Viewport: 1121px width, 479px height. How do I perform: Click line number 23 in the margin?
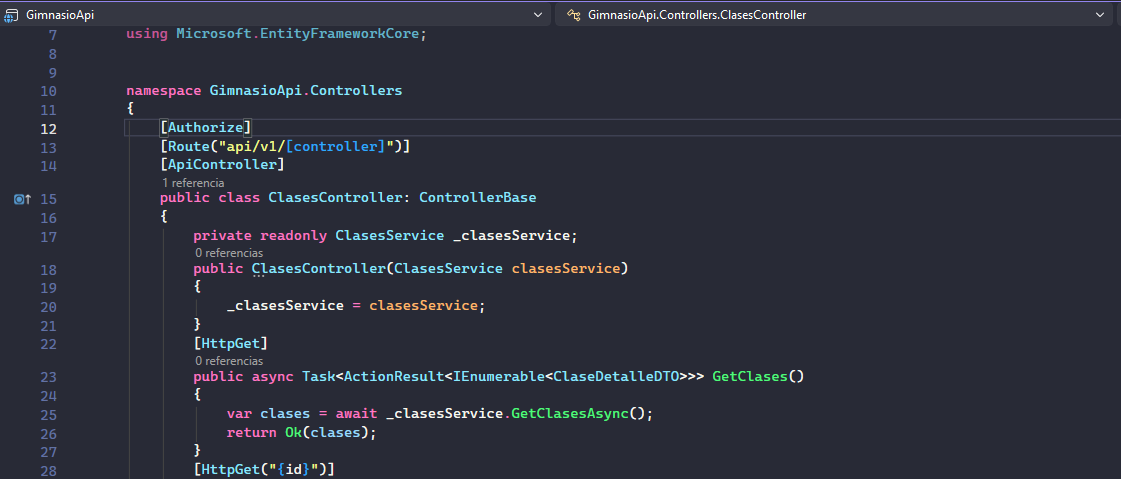coord(48,377)
